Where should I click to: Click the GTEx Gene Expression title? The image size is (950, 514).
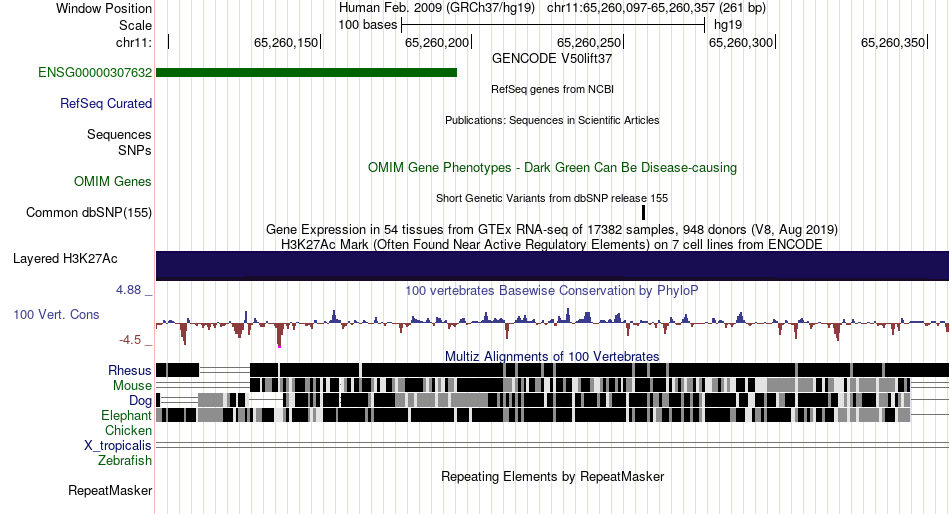(552, 230)
